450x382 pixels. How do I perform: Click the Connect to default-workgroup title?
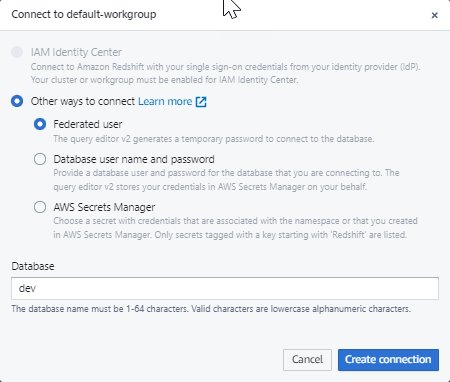click(x=84, y=14)
